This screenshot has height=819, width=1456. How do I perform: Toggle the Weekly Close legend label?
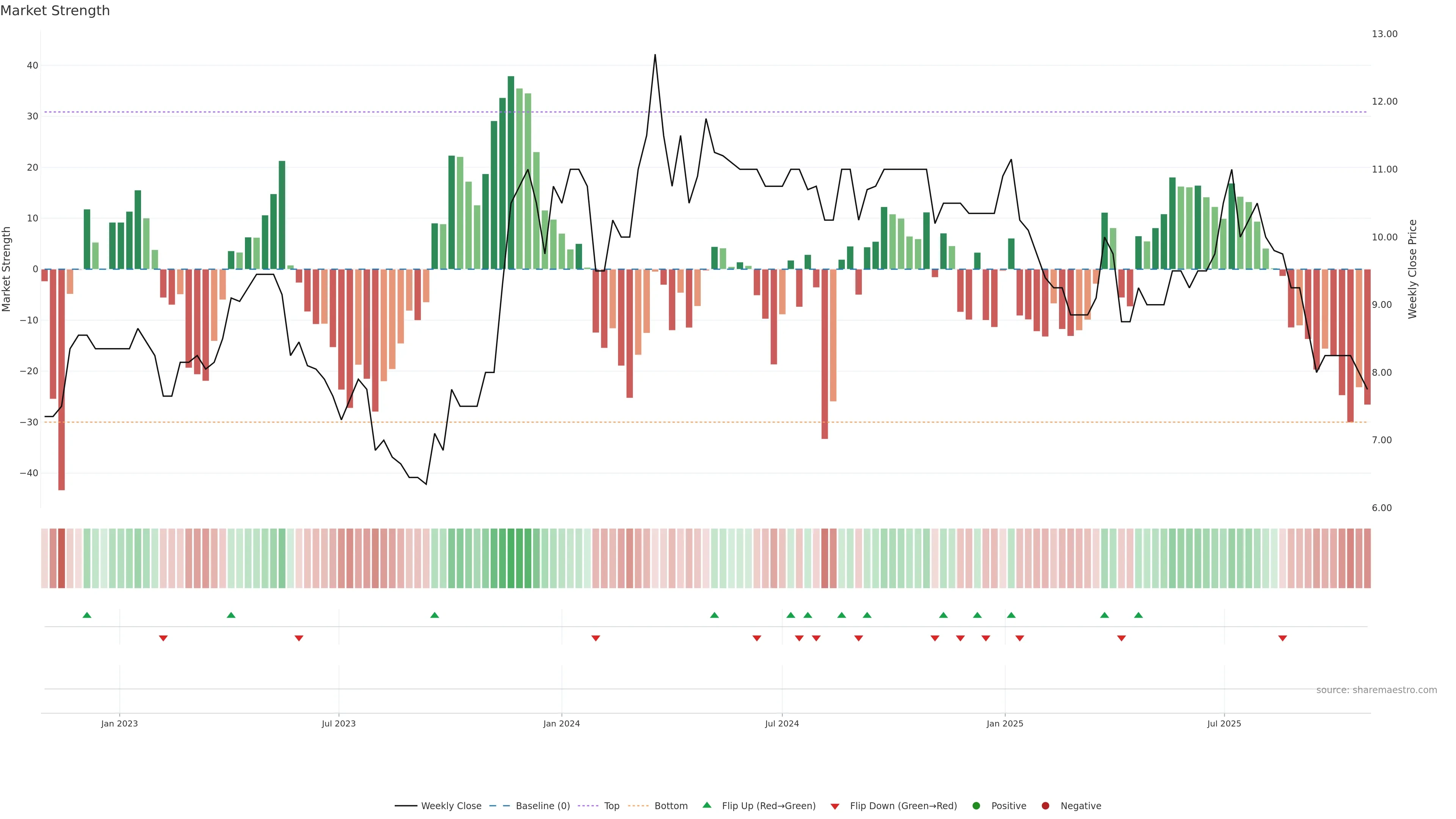pos(451,805)
